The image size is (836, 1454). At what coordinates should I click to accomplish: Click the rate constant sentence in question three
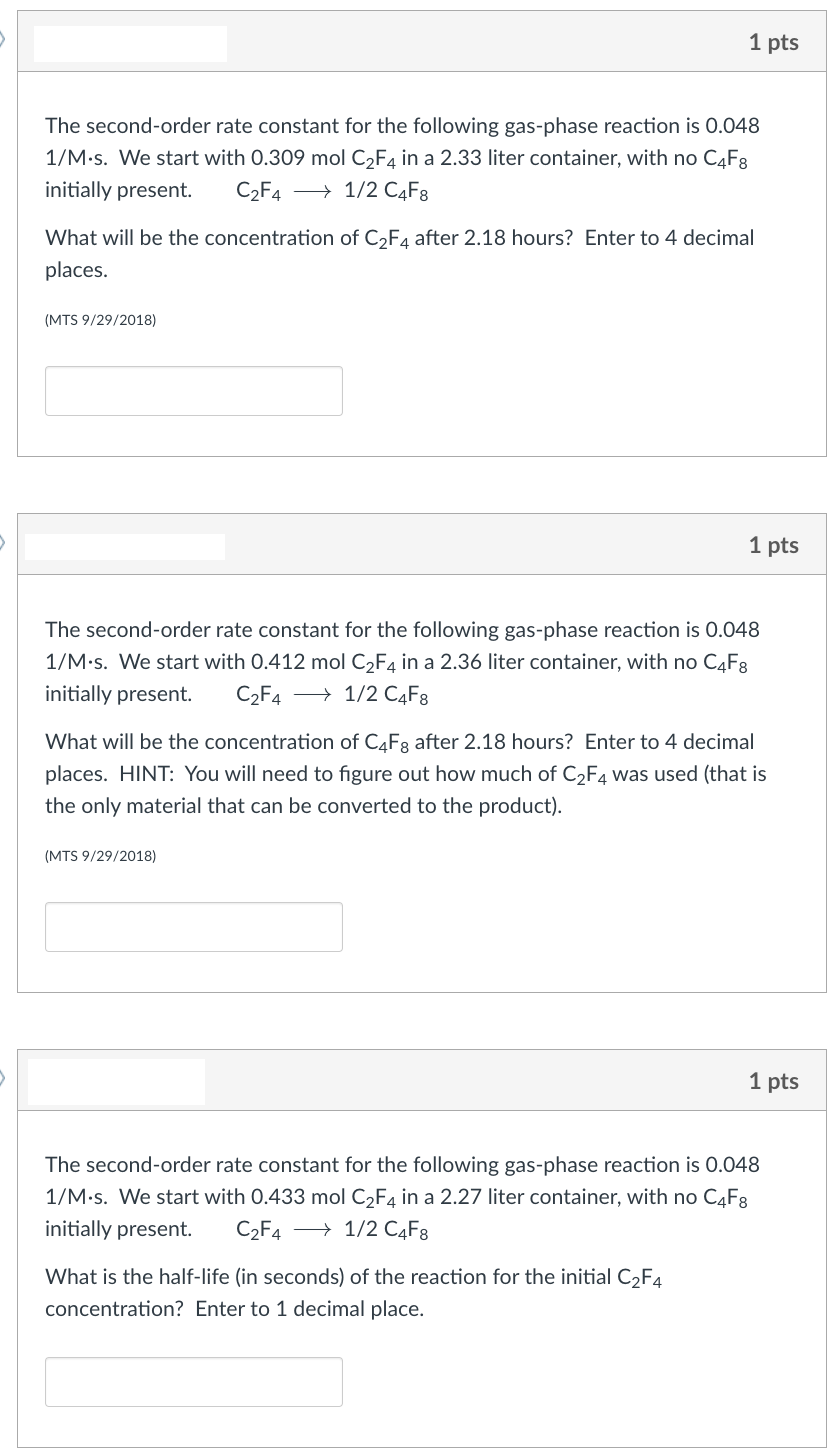(x=400, y=1164)
